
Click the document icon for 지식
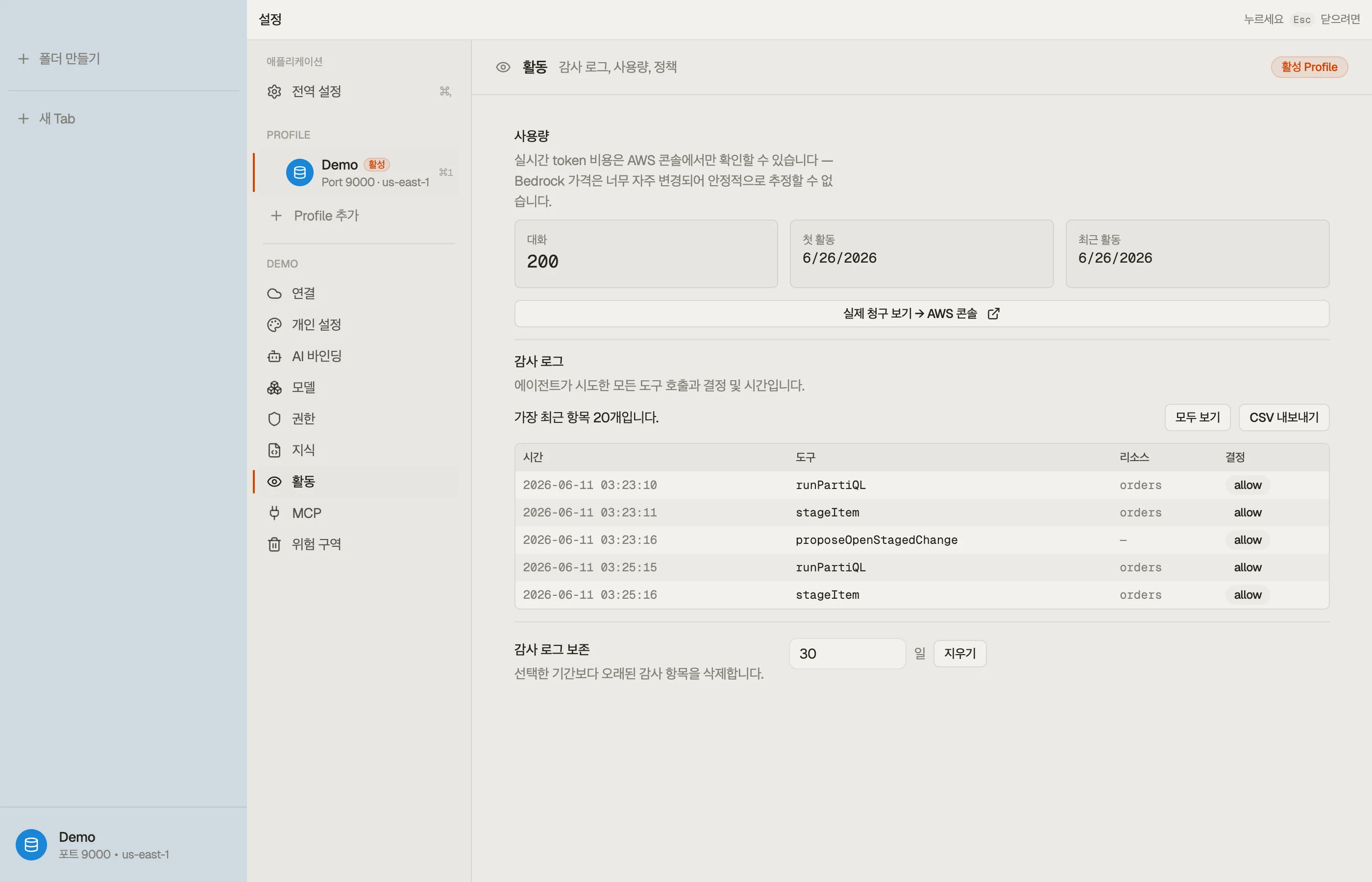(274, 450)
